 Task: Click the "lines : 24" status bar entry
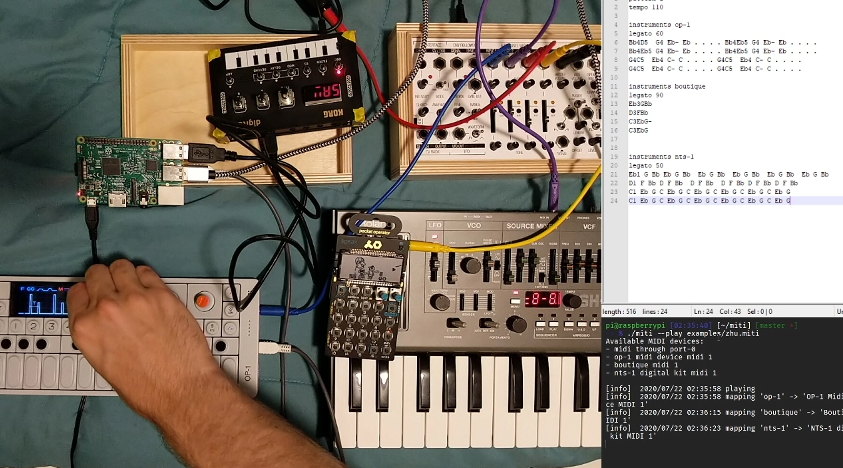click(654, 311)
